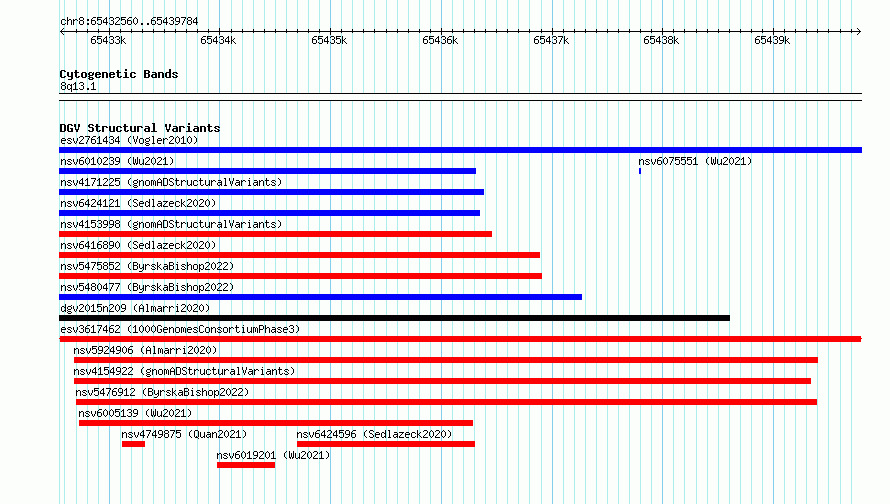Open the nsv6075551 (Wu2021) label
The width and height of the screenshot is (890, 504).
[x=695, y=161]
